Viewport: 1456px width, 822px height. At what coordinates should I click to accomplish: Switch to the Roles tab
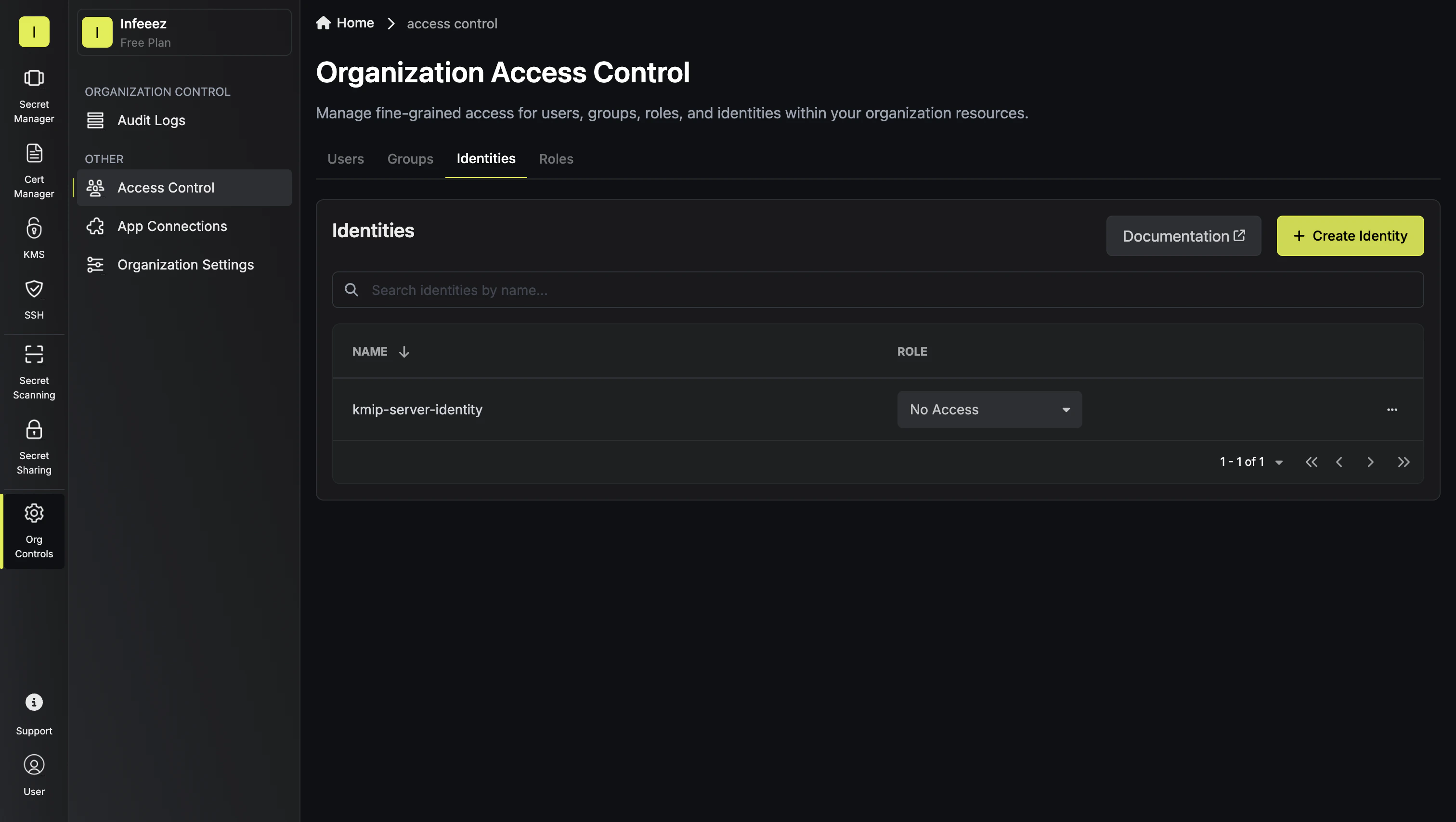tap(556, 159)
